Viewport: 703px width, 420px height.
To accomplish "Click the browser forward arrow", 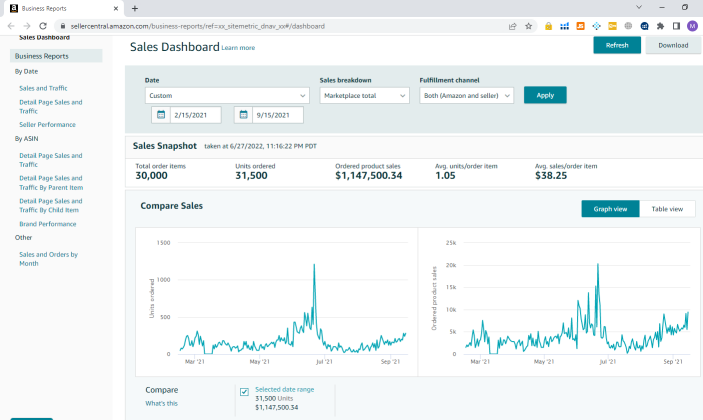I will click(27, 26).
